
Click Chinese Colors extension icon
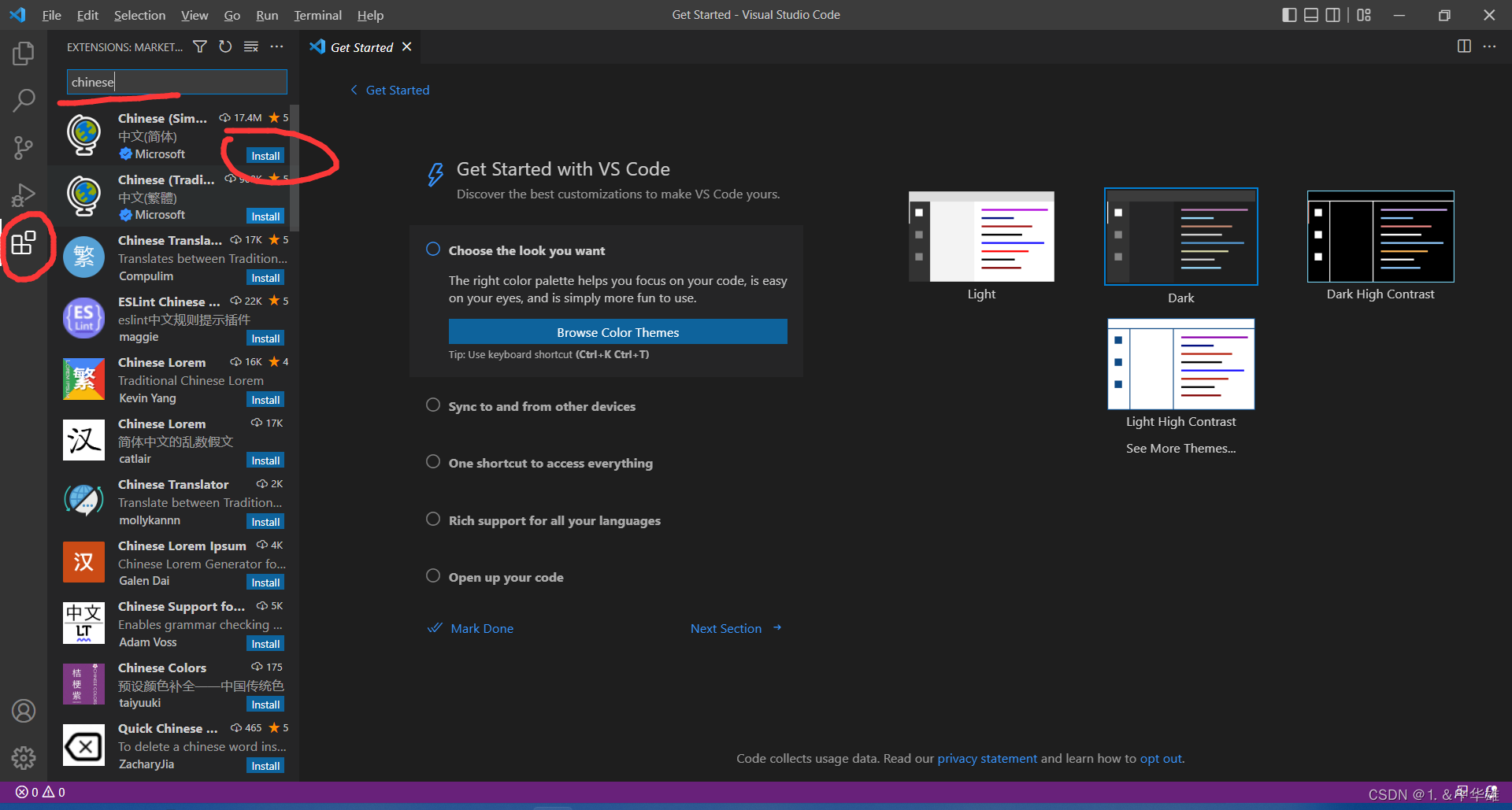(x=83, y=684)
